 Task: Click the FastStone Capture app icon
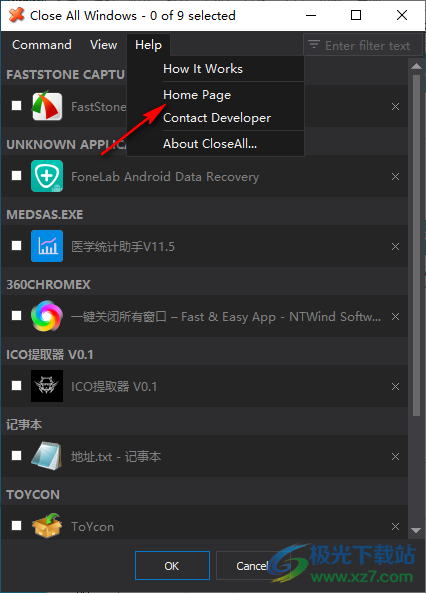47,106
